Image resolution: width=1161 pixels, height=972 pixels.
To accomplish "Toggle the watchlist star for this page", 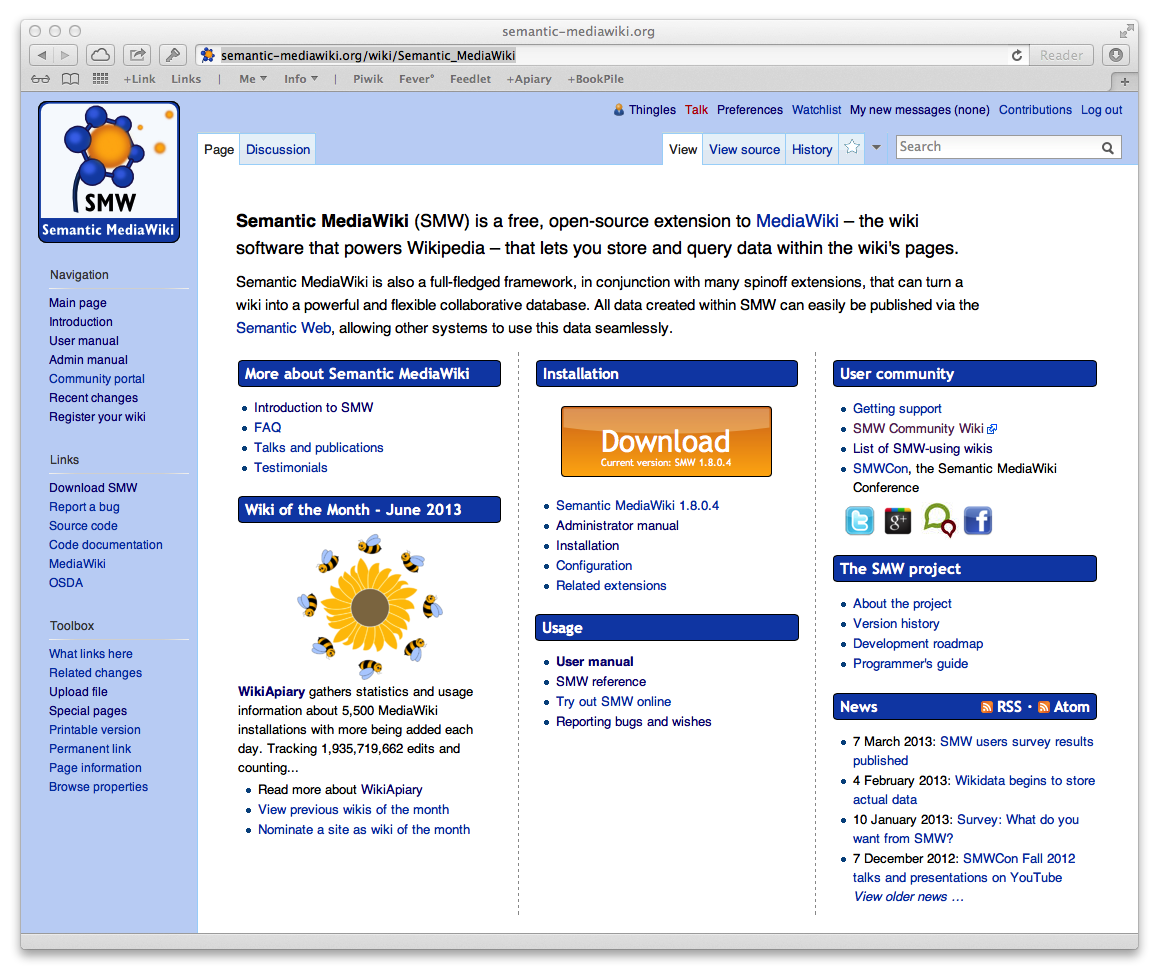I will pyautogui.click(x=851, y=147).
